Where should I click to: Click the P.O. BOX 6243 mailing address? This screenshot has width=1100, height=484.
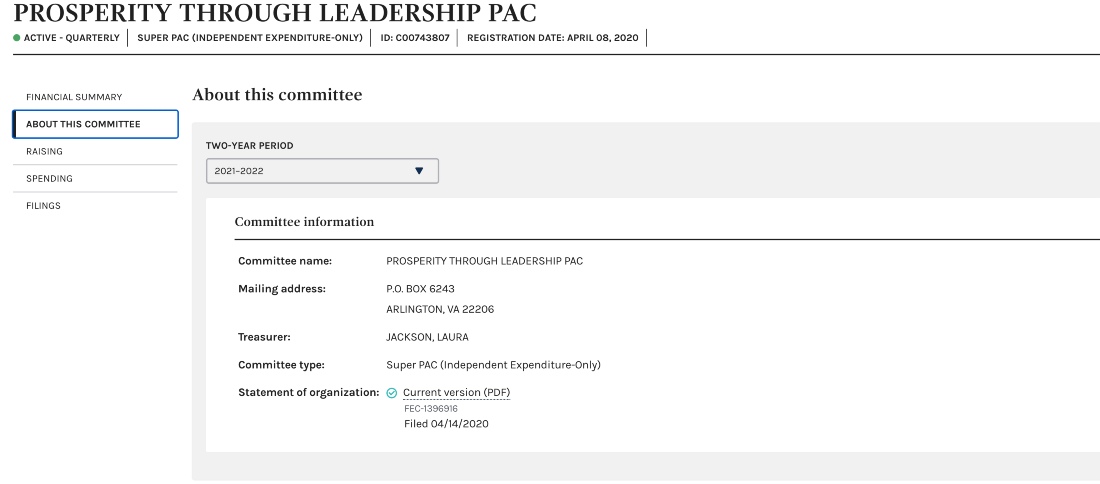pyautogui.click(x=420, y=289)
